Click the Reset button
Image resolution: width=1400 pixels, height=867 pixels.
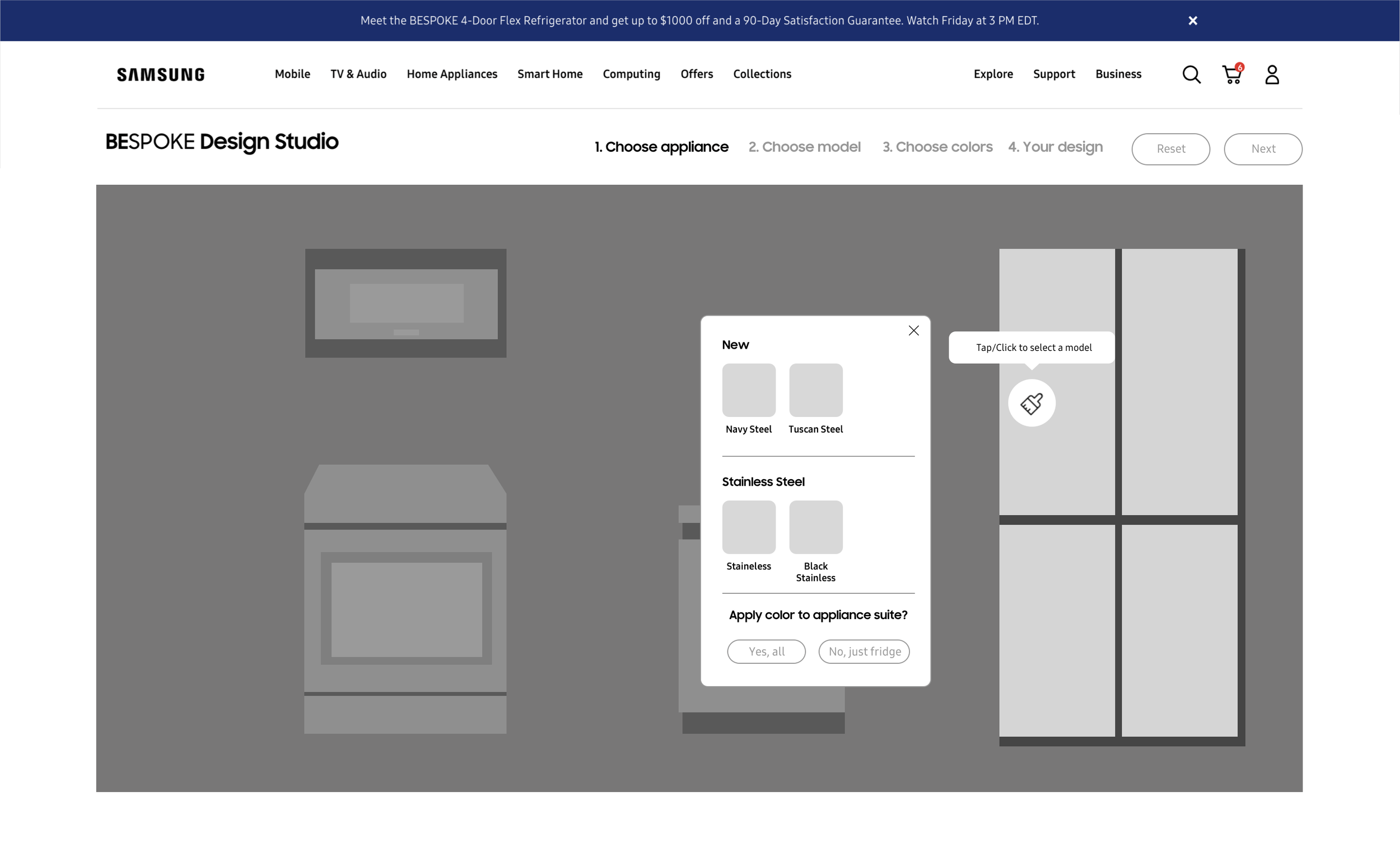pyautogui.click(x=1170, y=149)
